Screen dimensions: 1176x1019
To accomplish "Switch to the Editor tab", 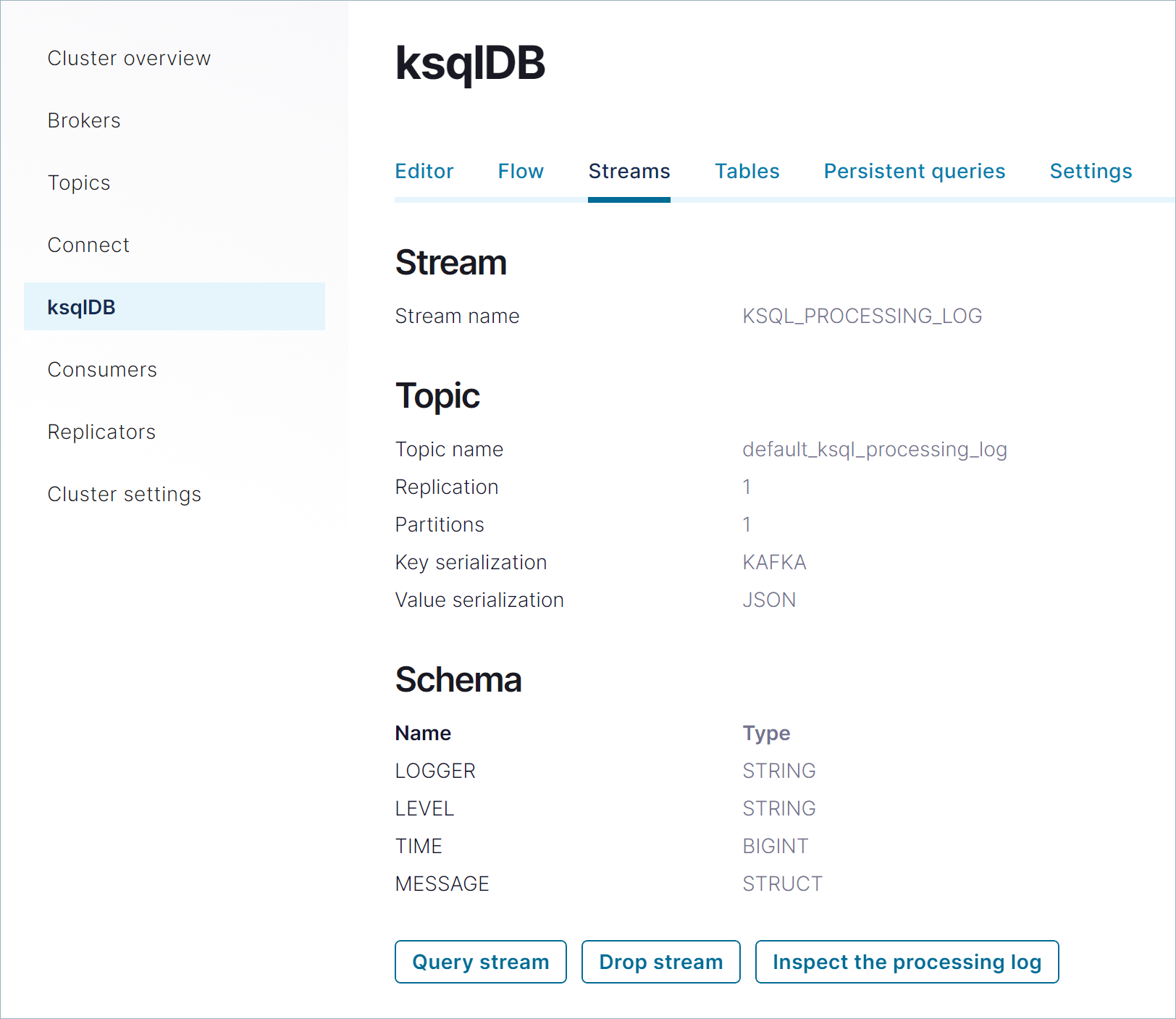I will 424,171.
